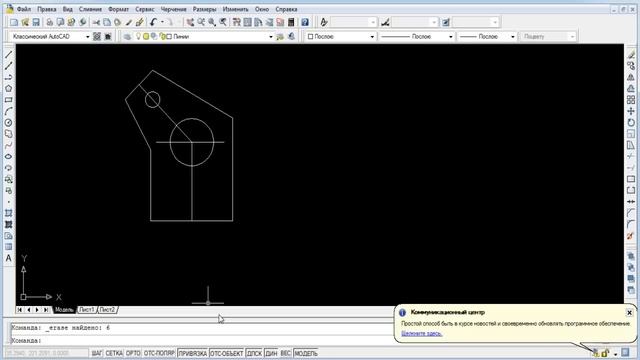Select the Arc draw tool

tap(8, 111)
